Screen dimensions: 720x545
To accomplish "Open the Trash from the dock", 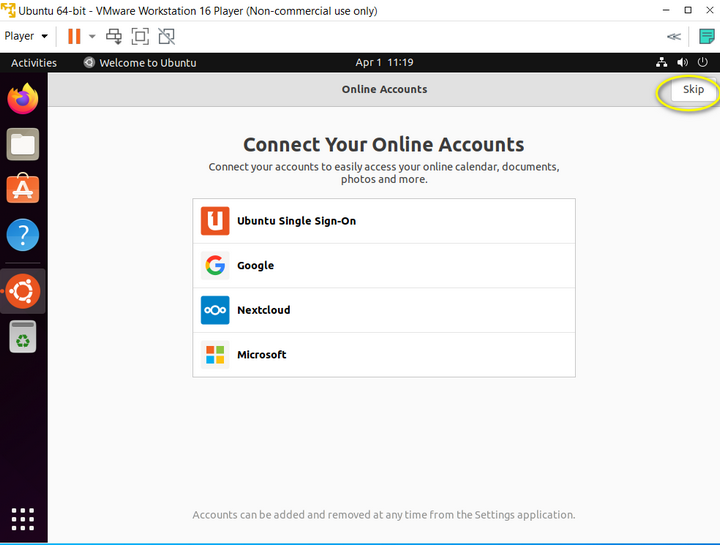I will pos(22,337).
